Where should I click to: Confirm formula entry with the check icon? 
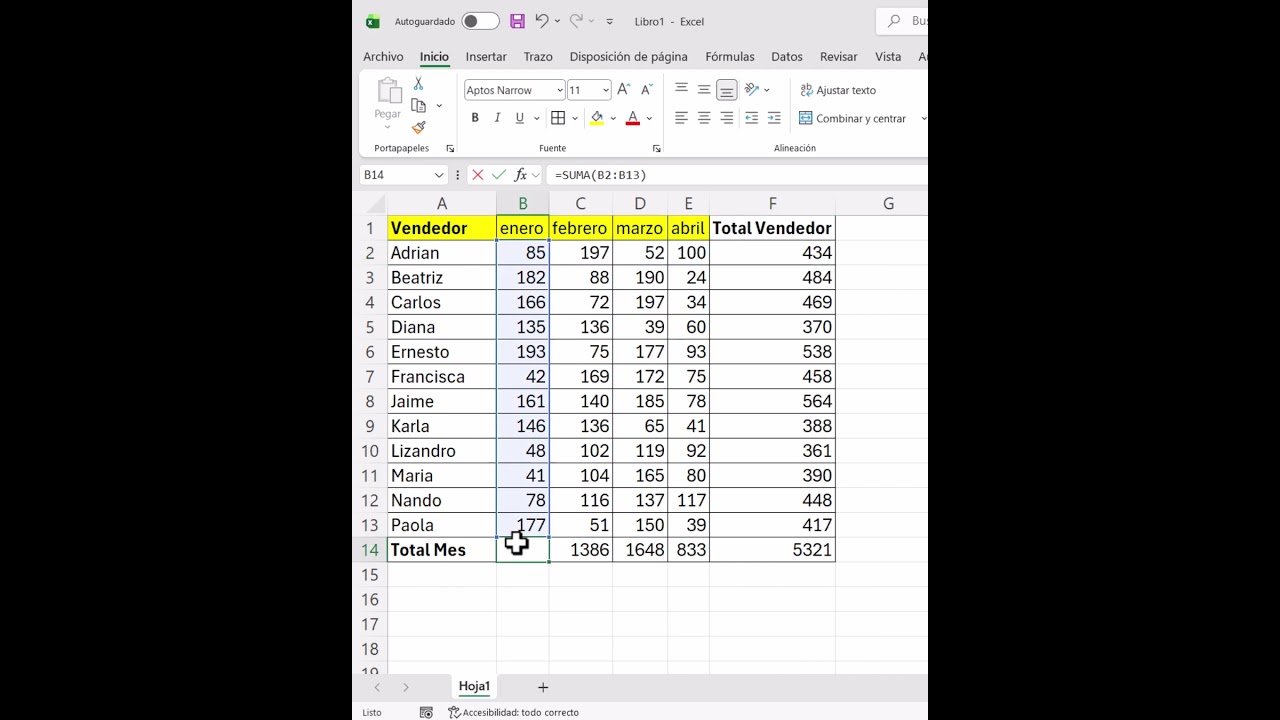click(x=499, y=175)
